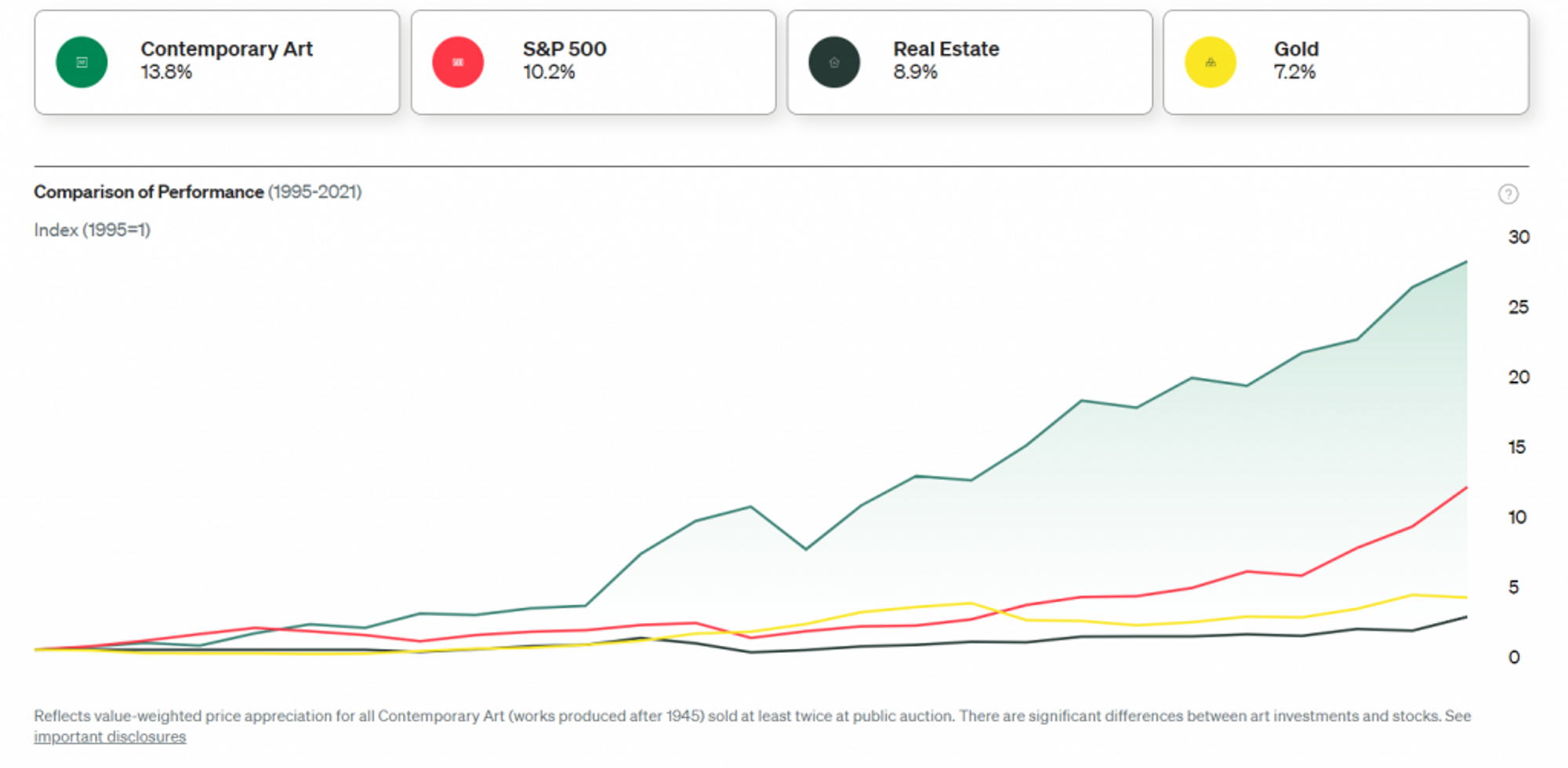Click the 1995-2021 date range text

click(314, 192)
